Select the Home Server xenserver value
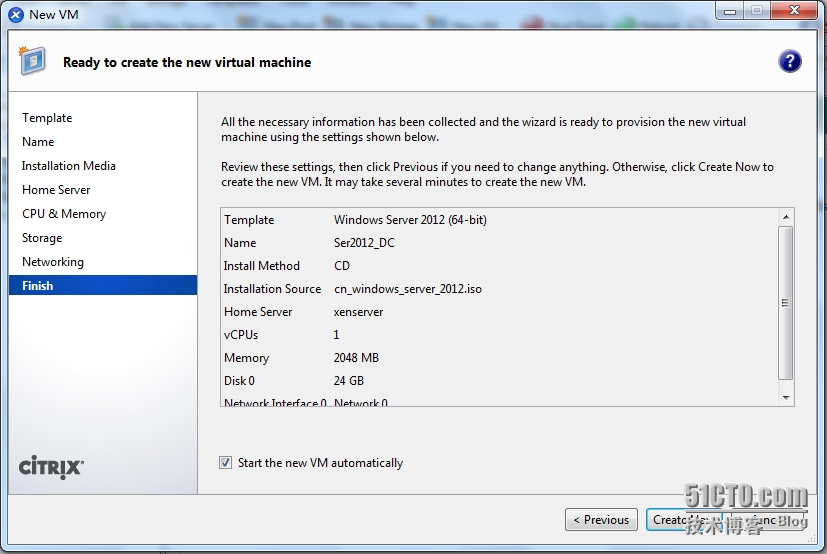The width and height of the screenshot is (827, 554). click(359, 312)
